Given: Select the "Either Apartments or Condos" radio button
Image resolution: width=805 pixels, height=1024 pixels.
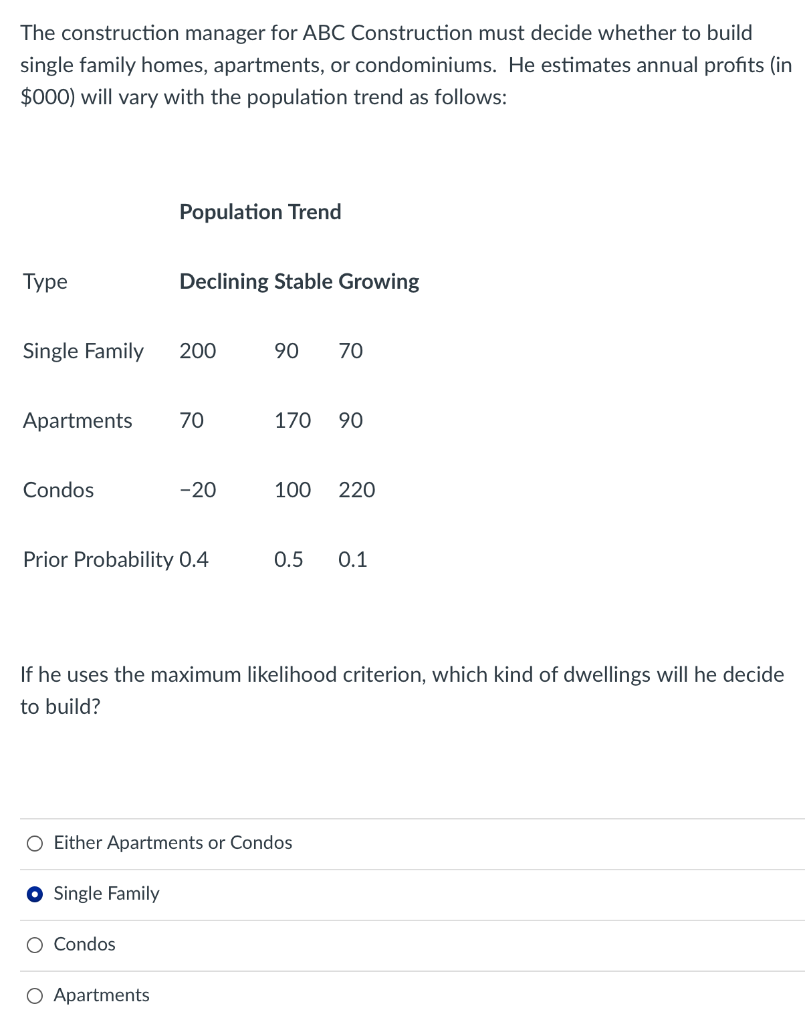Looking at the screenshot, I should click(x=36, y=843).
